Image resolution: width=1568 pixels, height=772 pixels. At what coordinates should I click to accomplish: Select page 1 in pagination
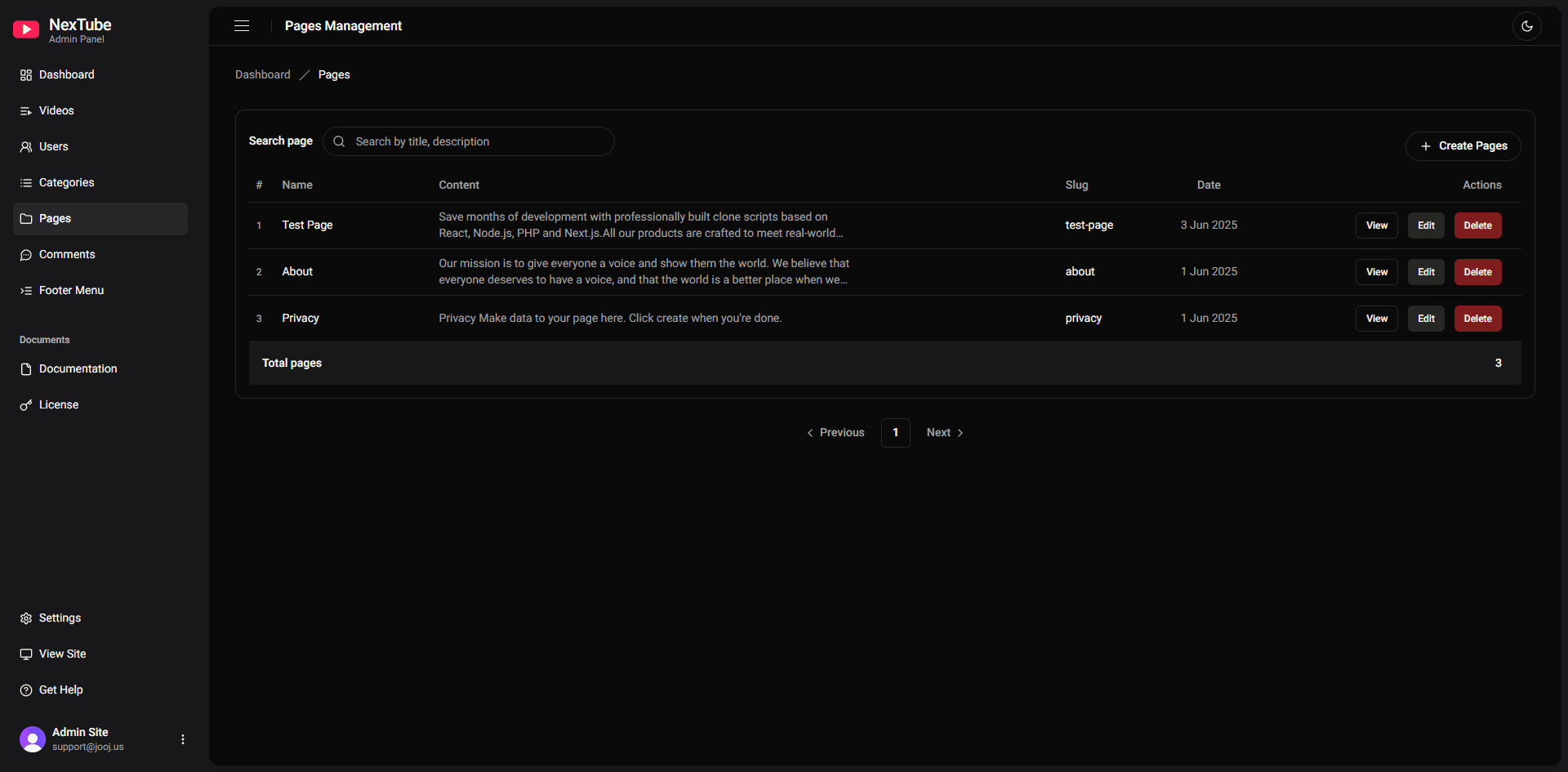(895, 433)
